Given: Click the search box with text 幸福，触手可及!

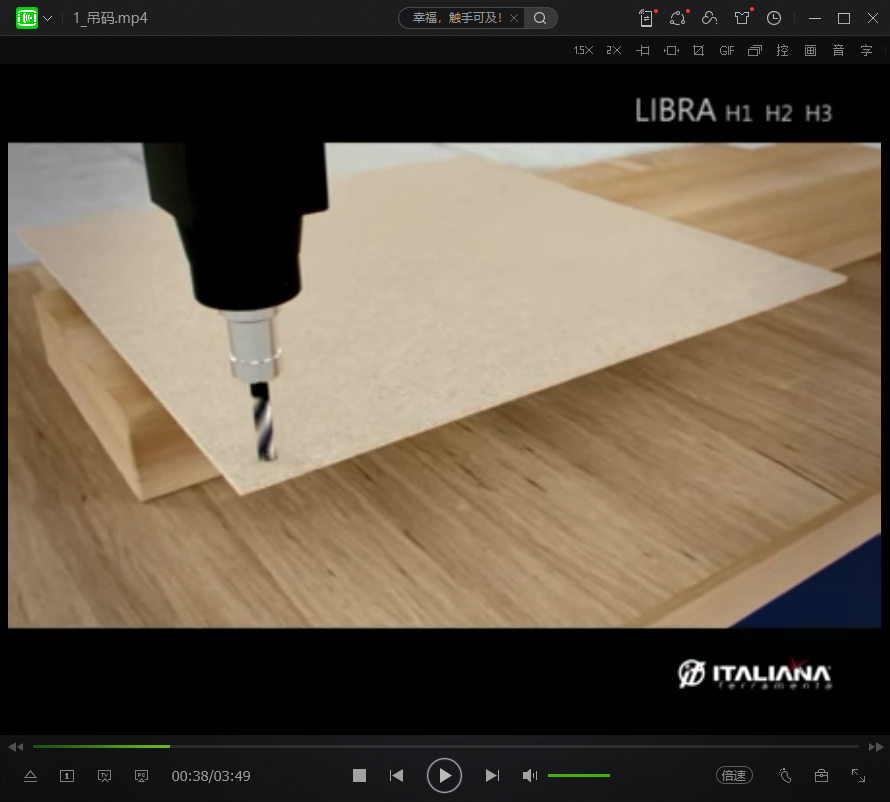Looking at the screenshot, I should [457, 18].
